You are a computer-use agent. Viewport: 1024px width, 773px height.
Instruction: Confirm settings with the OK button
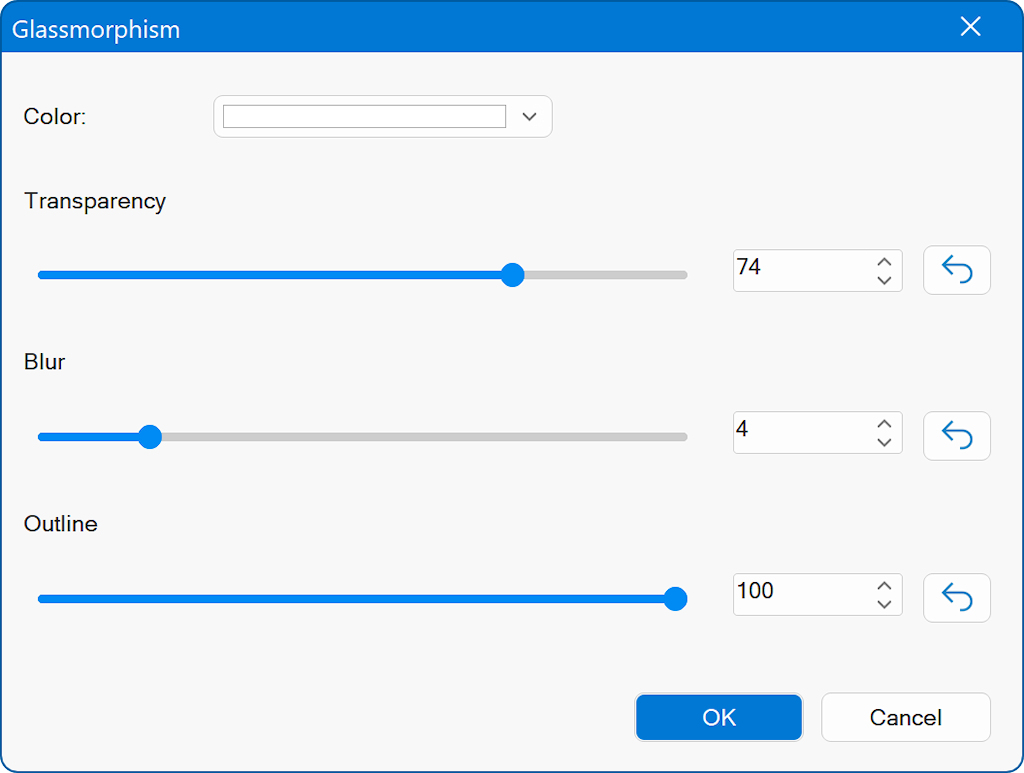[x=718, y=717]
